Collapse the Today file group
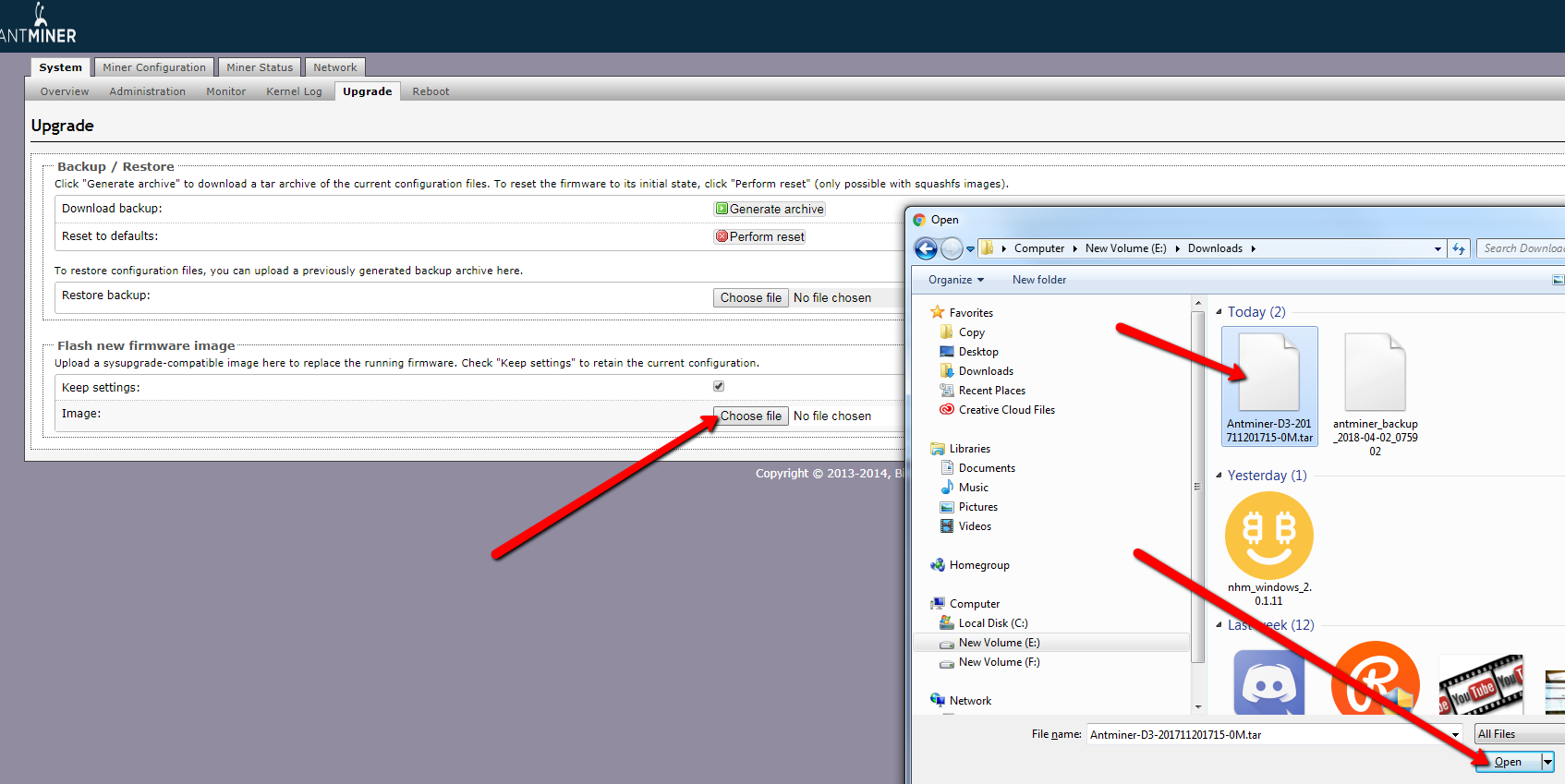This screenshot has width=1565, height=784. coord(1219,312)
